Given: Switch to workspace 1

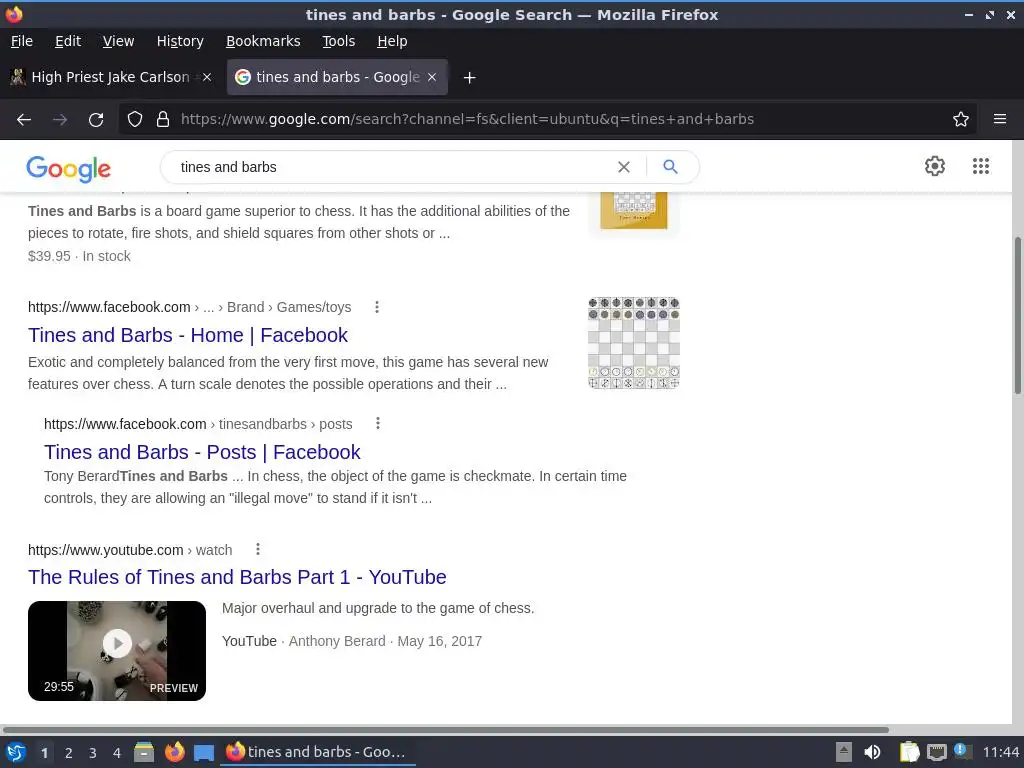Looking at the screenshot, I should pyautogui.click(x=44, y=753).
